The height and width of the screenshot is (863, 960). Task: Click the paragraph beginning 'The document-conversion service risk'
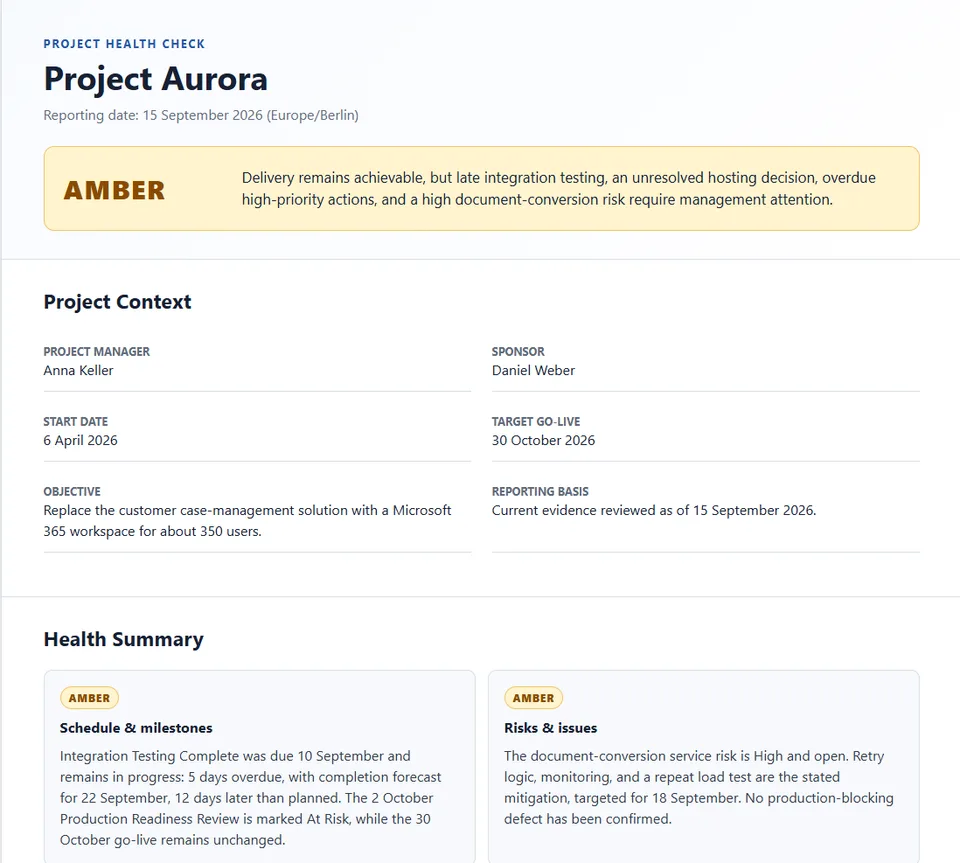[x=699, y=788]
